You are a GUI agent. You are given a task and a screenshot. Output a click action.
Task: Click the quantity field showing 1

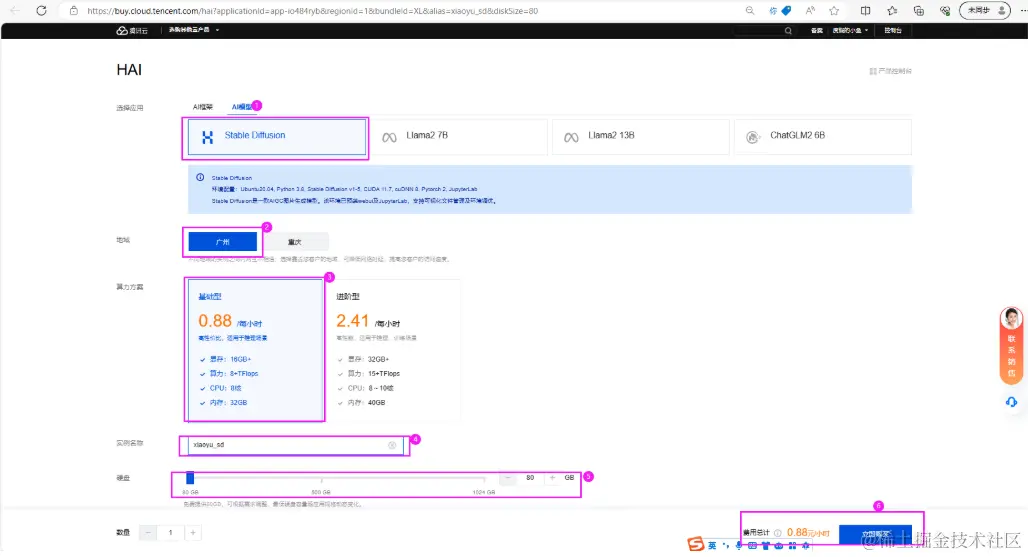170,533
